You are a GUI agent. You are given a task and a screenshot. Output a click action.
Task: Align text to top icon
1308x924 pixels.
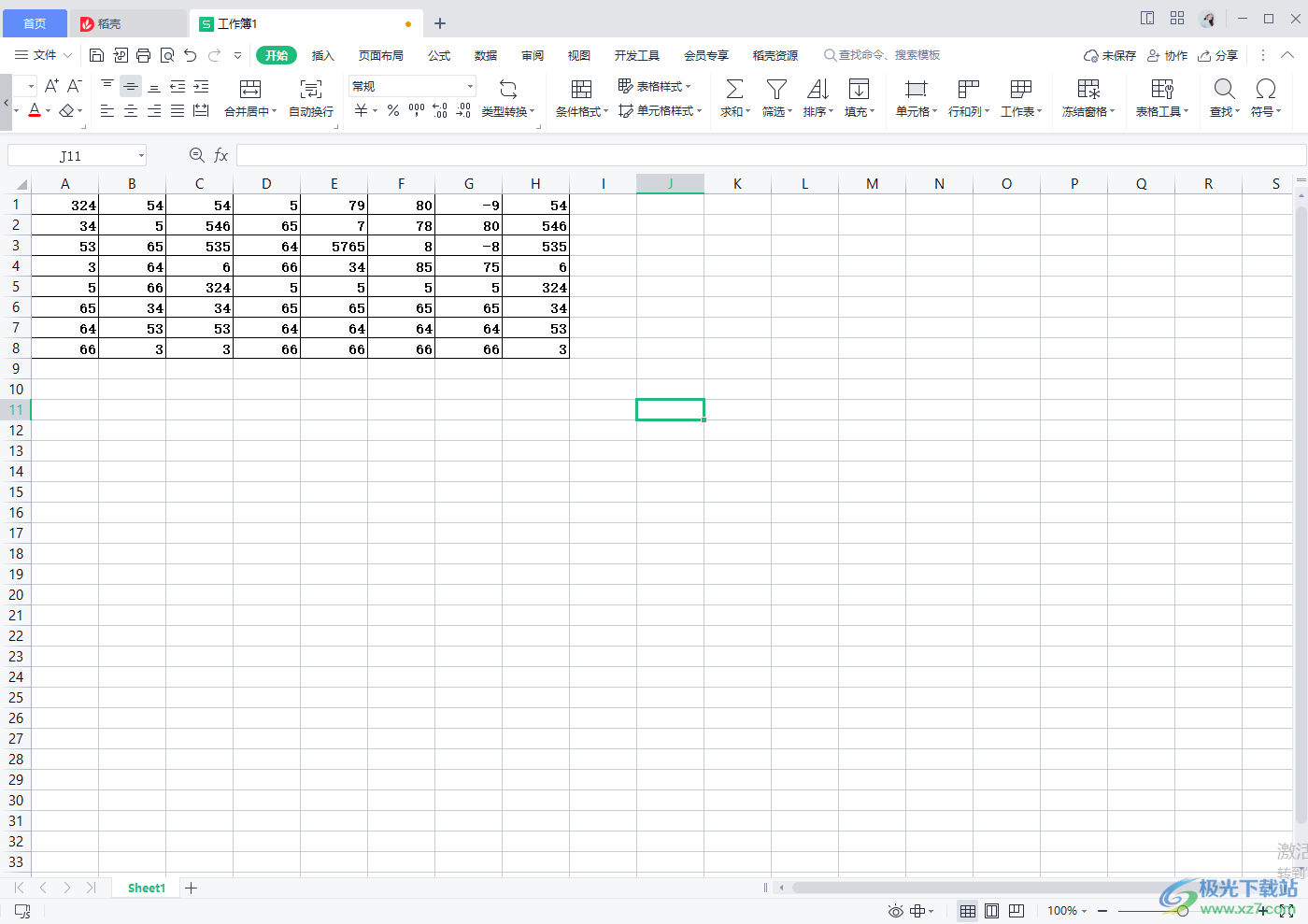[107, 86]
